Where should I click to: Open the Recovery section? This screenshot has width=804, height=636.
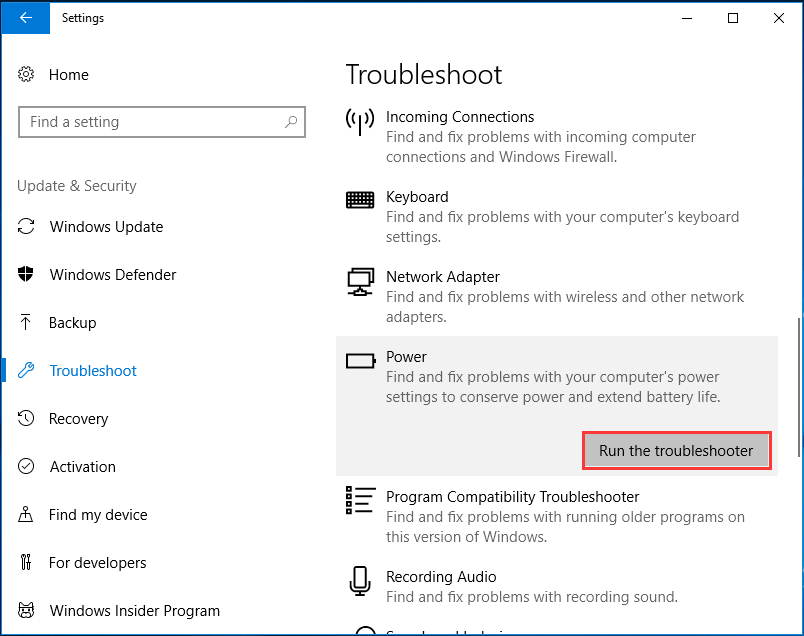coord(78,419)
